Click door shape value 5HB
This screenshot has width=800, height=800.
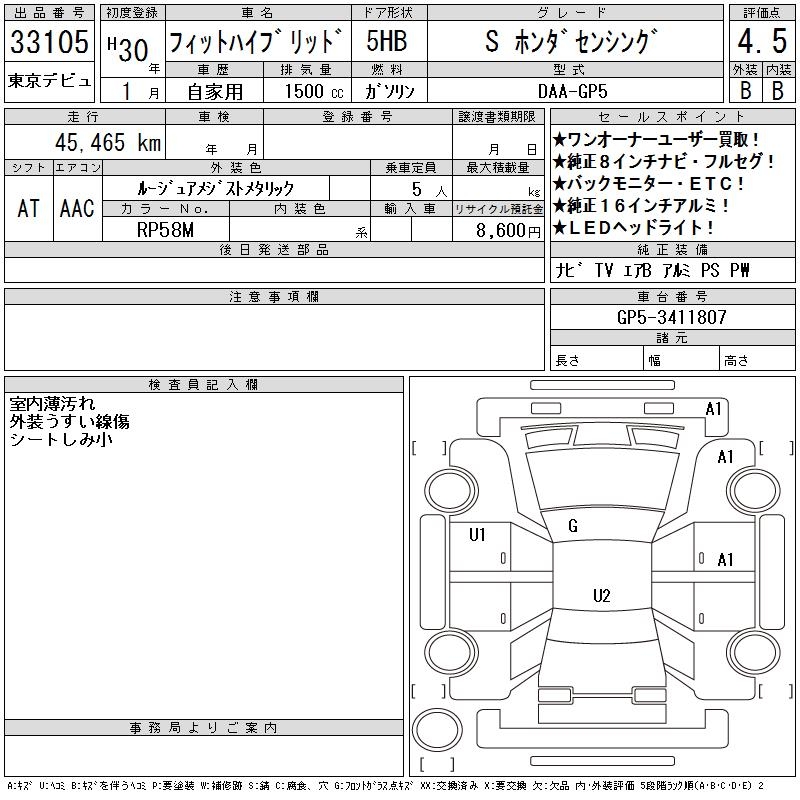(x=387, y=41)
